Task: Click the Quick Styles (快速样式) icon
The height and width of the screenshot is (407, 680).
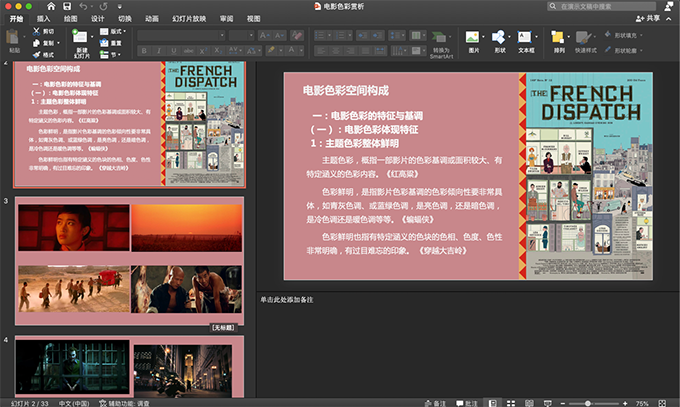Action: 583,37
